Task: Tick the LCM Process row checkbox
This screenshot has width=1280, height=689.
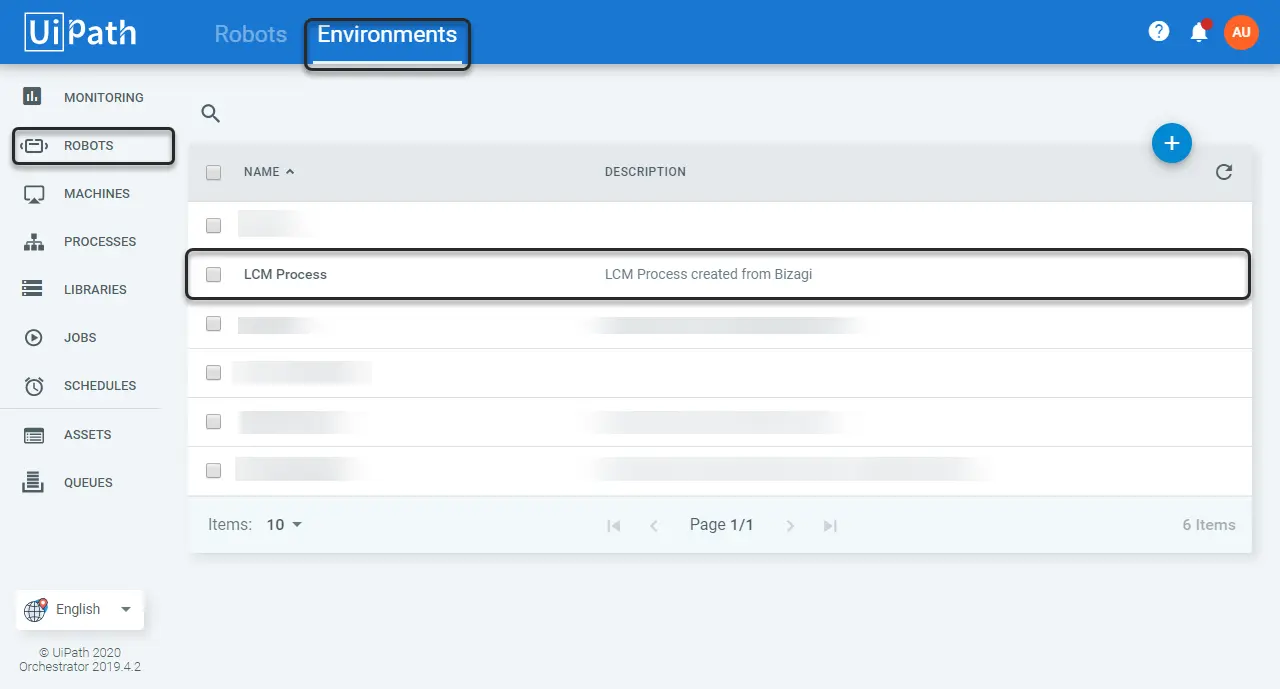Action: [213, 274]
